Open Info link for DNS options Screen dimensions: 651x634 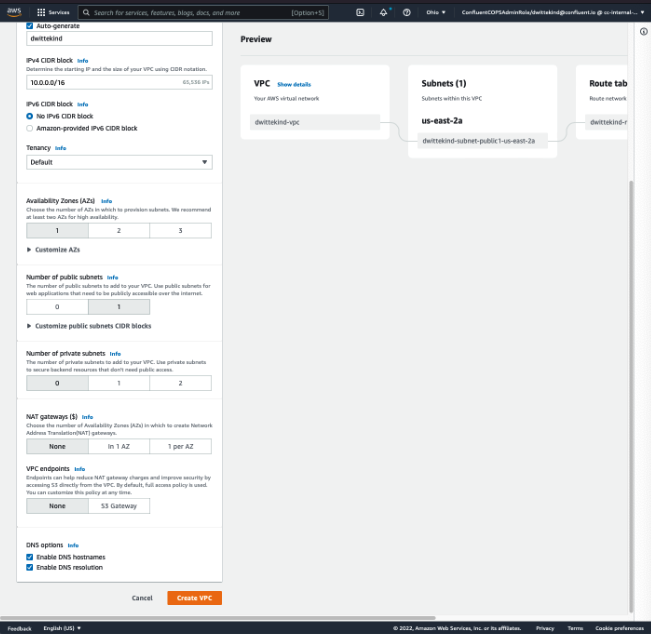tap(73, 545)
